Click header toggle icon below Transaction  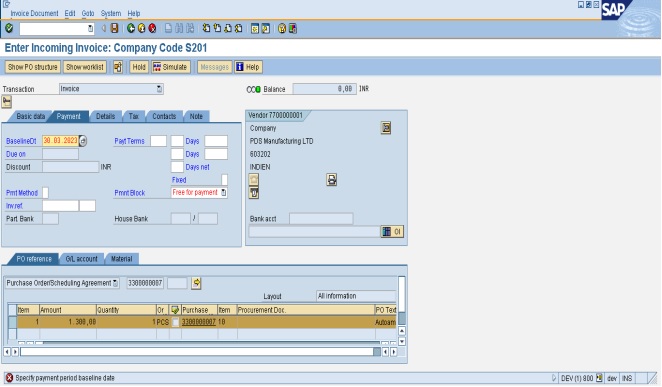6,101
